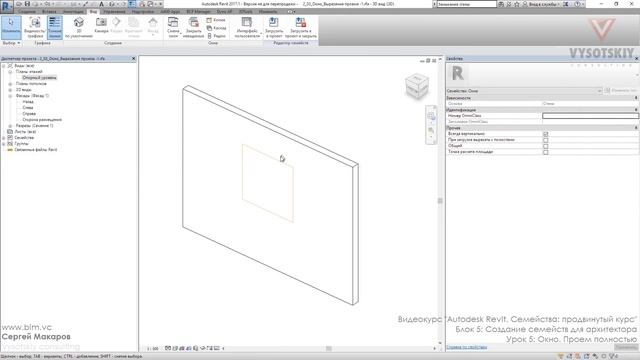
Task: Click the Steering Wheel navigation bar icon
Action: point(431,116)
